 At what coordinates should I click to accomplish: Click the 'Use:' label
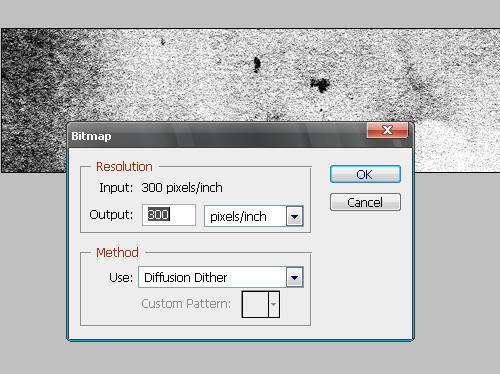click(121, 277)
